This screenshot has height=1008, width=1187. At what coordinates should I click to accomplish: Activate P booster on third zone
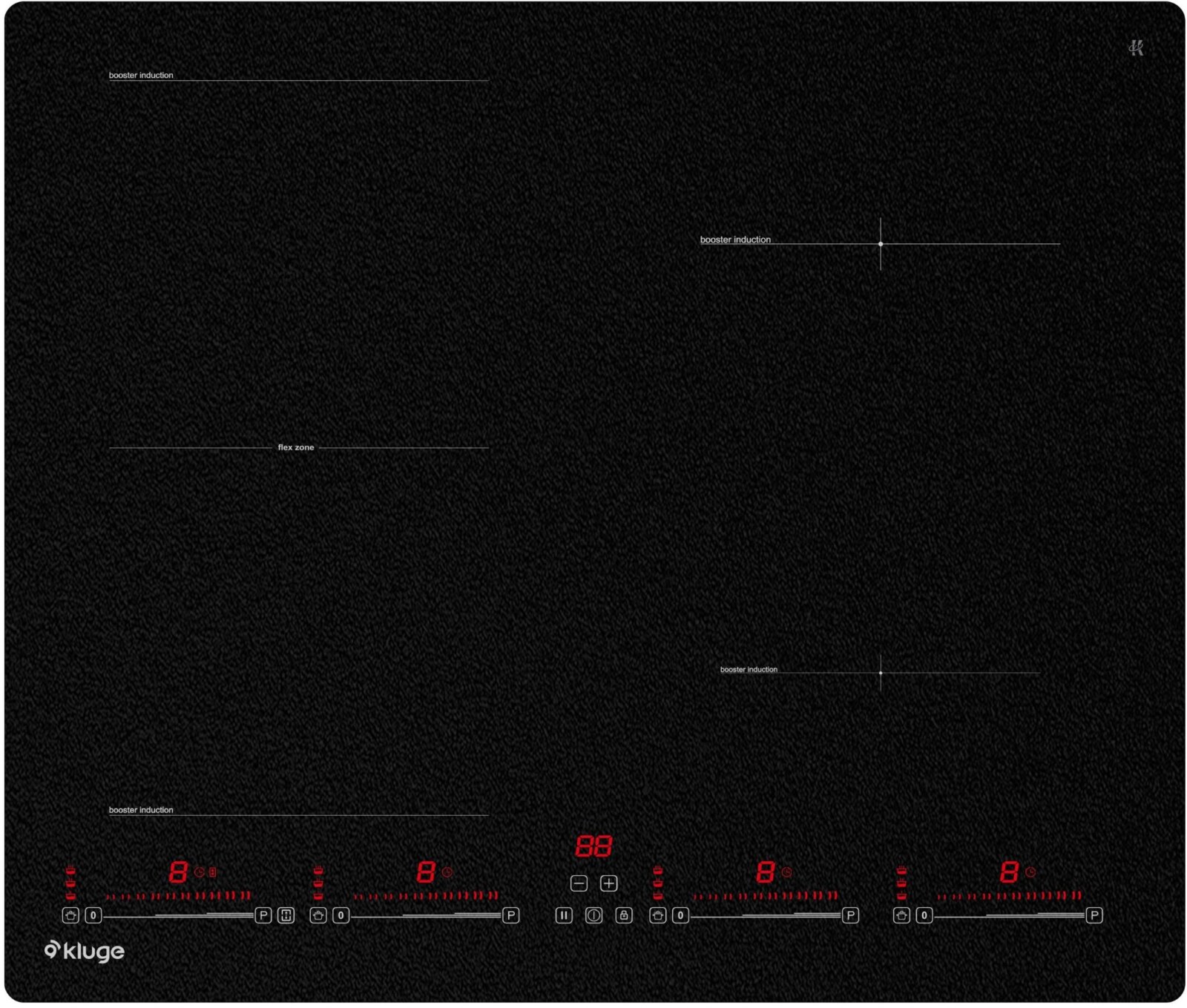tap(850, 915)
